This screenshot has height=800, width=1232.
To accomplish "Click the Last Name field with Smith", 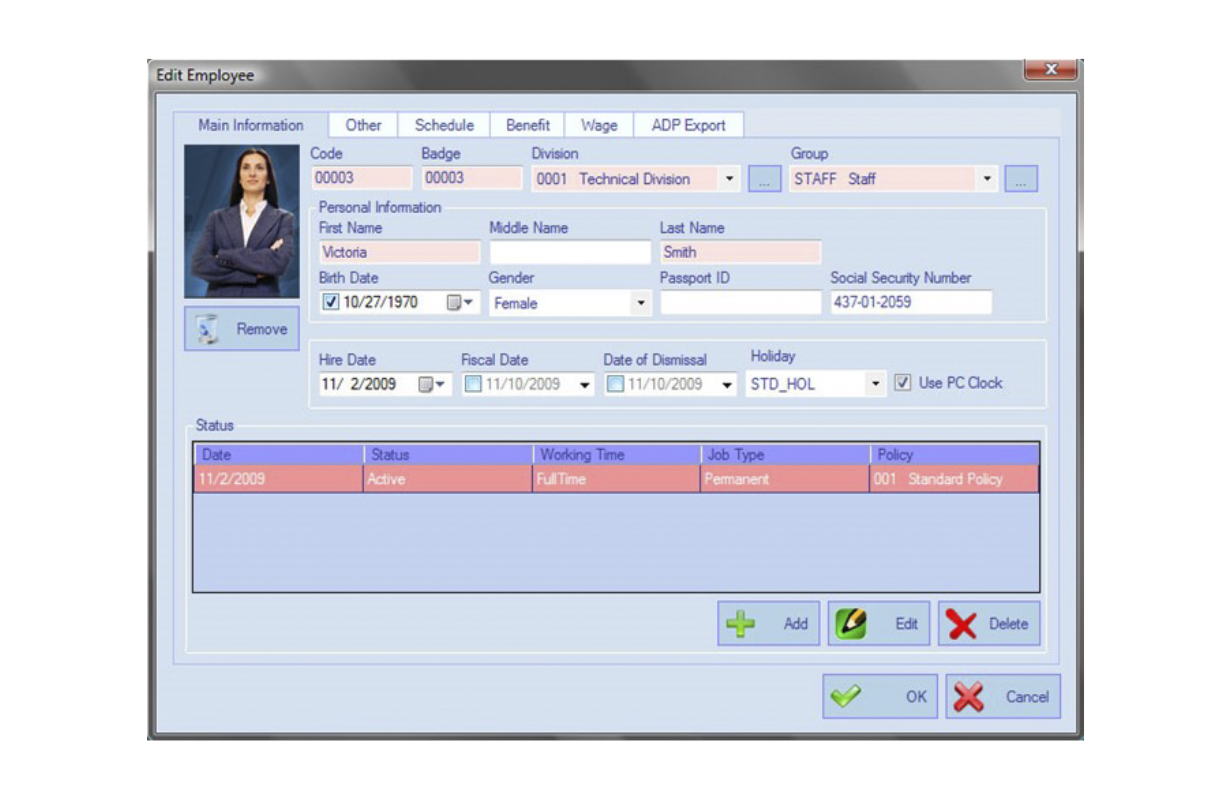I will tap(740, 252).
